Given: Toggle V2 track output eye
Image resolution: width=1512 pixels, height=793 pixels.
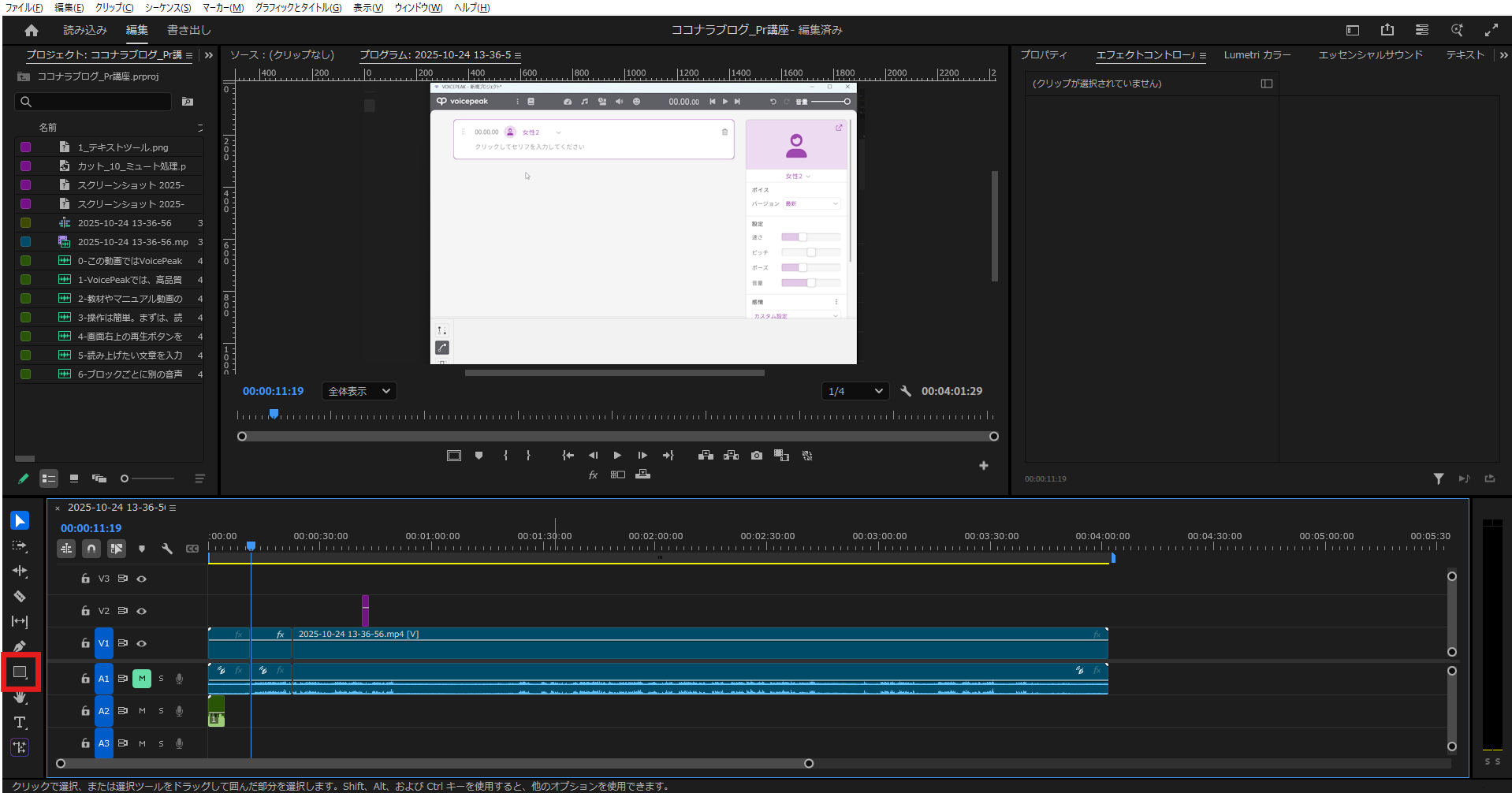Looking at the screenshot, I should [x=142, y=611].
